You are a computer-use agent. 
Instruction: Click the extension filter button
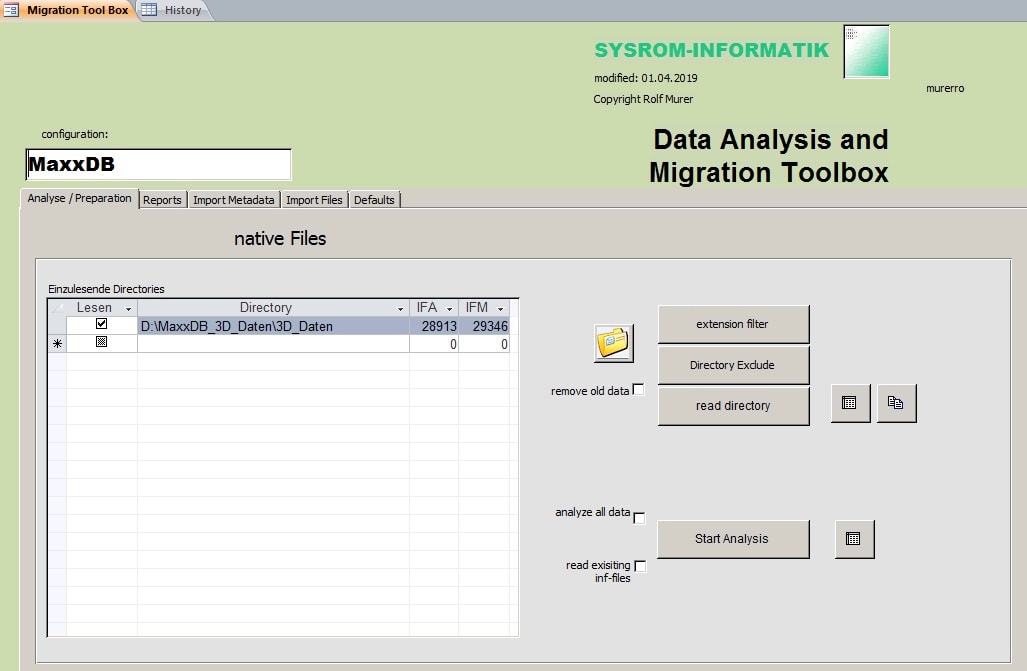click(733, 324)
